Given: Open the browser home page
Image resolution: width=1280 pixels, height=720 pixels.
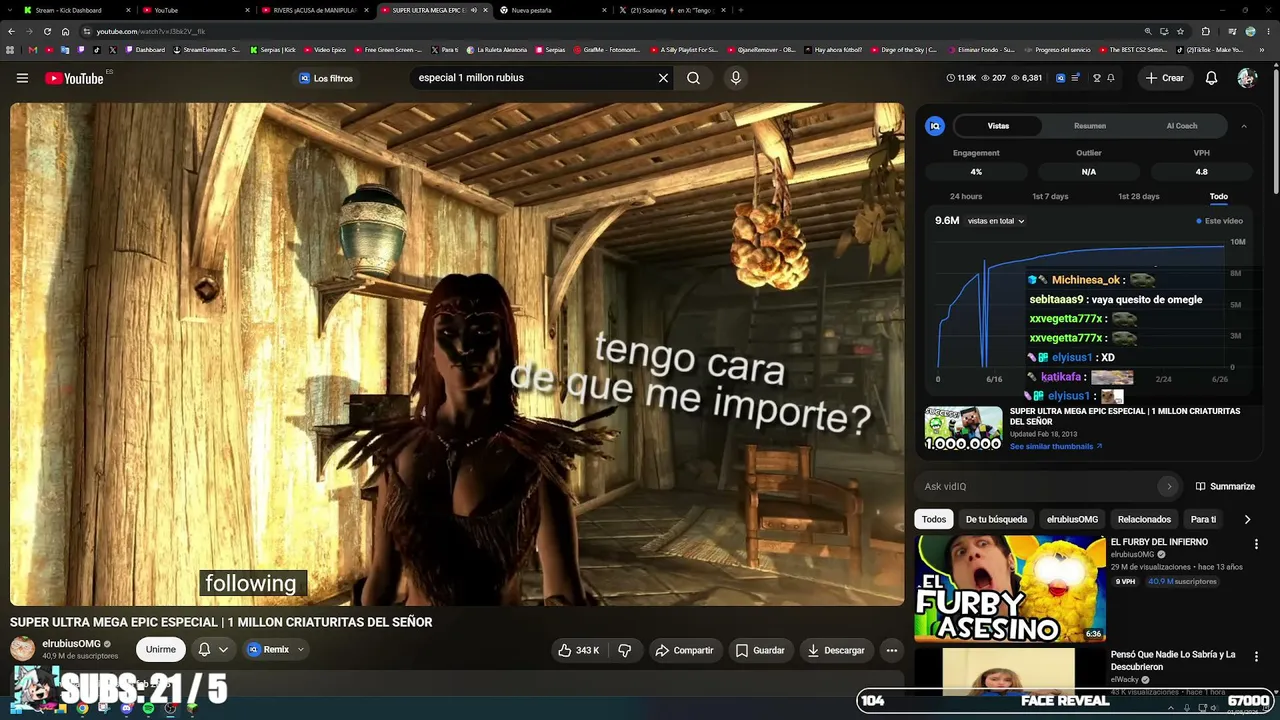Looking at the screenshot, I should [66, 31].
